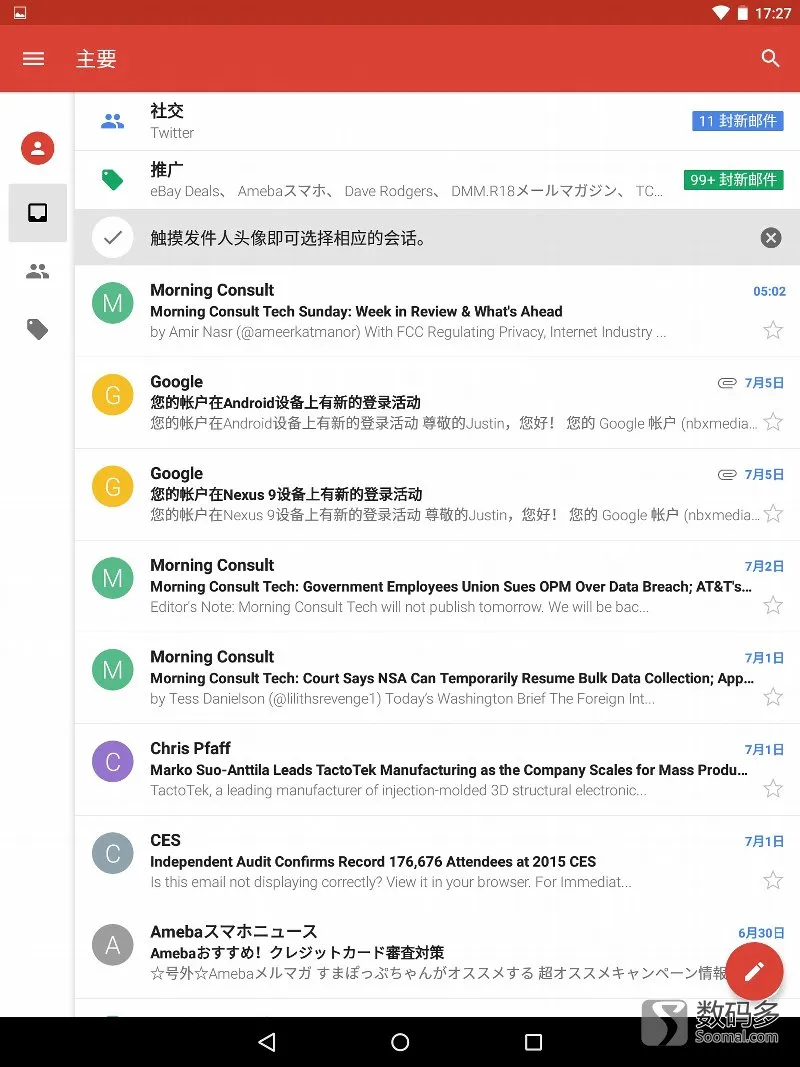Image resolution: width=800 pixels, height=1067 pixels.
Task: Tap the Android recent apps square button
Action: pyautogui.click(x=533, y=1041)
